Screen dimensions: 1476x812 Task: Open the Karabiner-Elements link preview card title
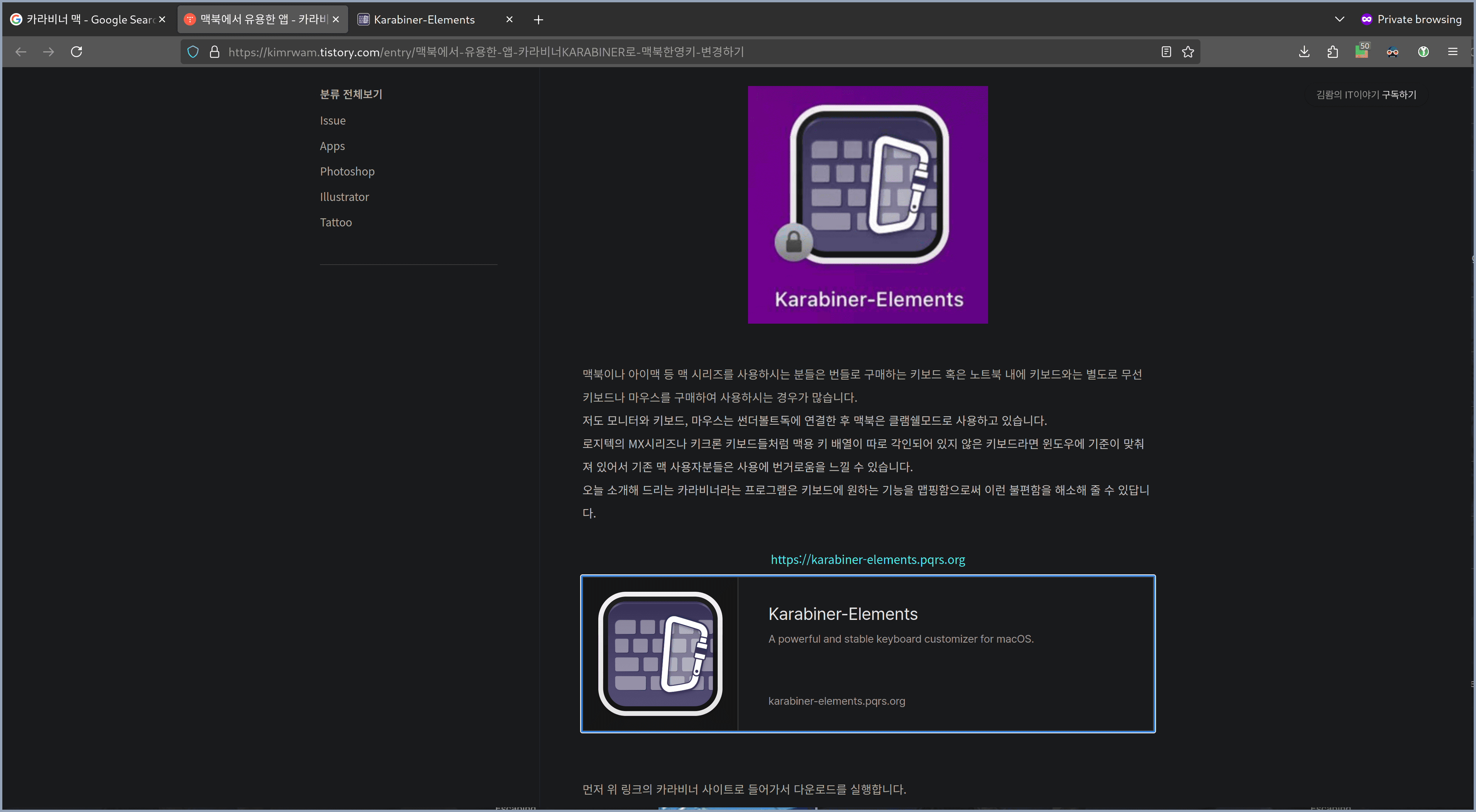point(843,614)
